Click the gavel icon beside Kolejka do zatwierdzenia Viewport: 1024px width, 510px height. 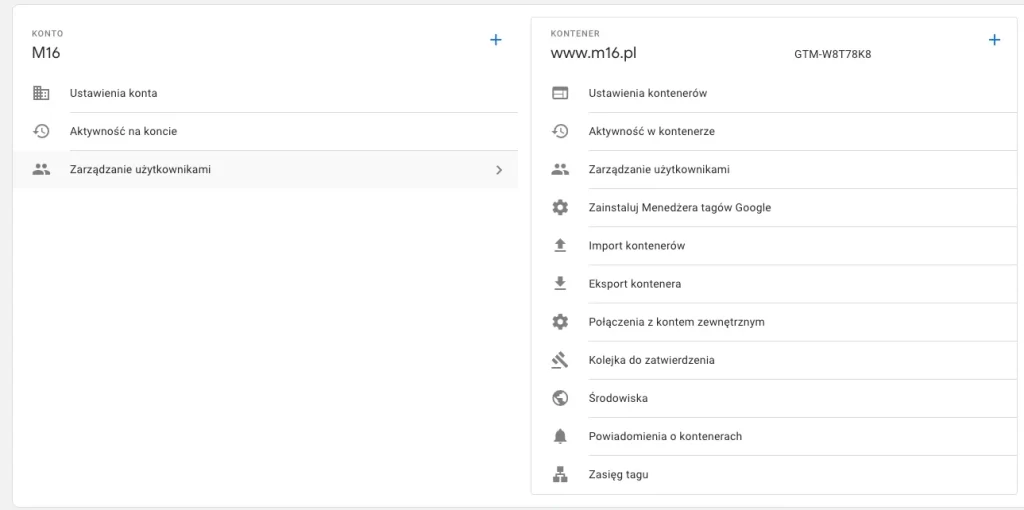[560, 360]
